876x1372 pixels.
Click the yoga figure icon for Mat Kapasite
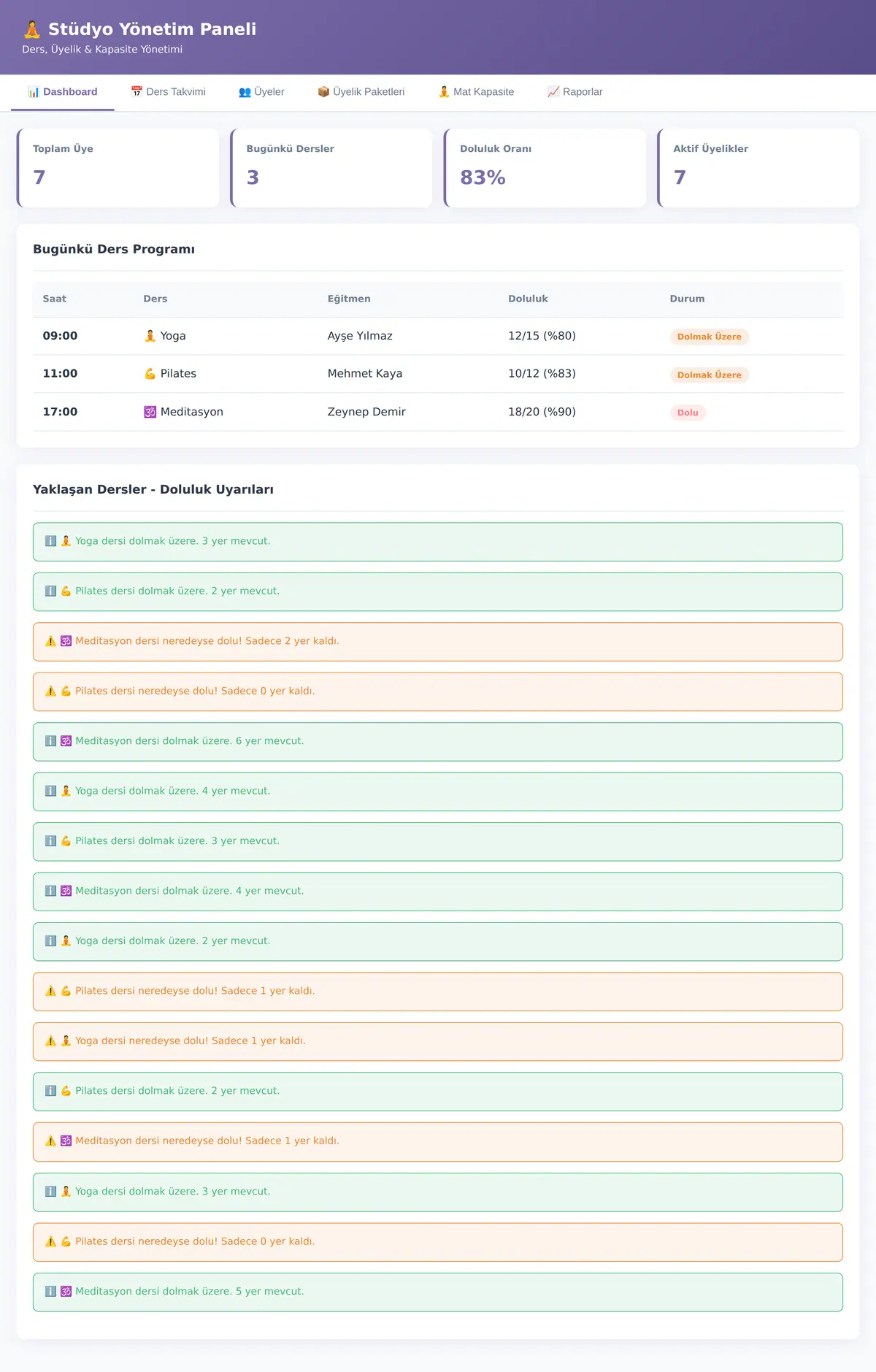tap(444, 92)
